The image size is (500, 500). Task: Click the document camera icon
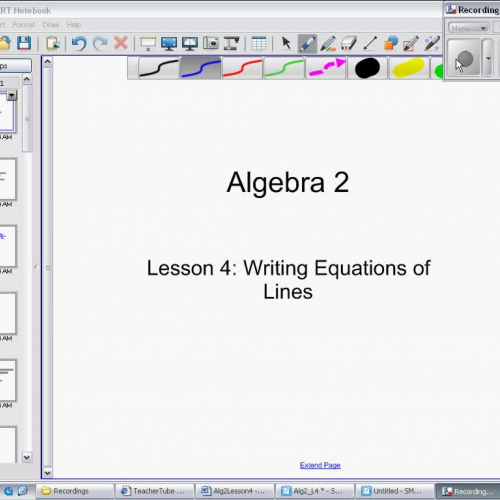click(231, 43)
